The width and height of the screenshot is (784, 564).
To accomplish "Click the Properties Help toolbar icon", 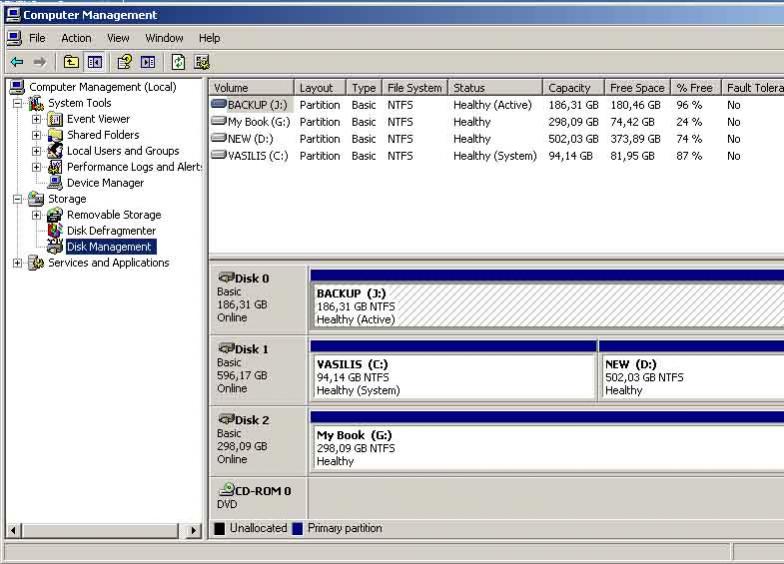I will 124,62.
